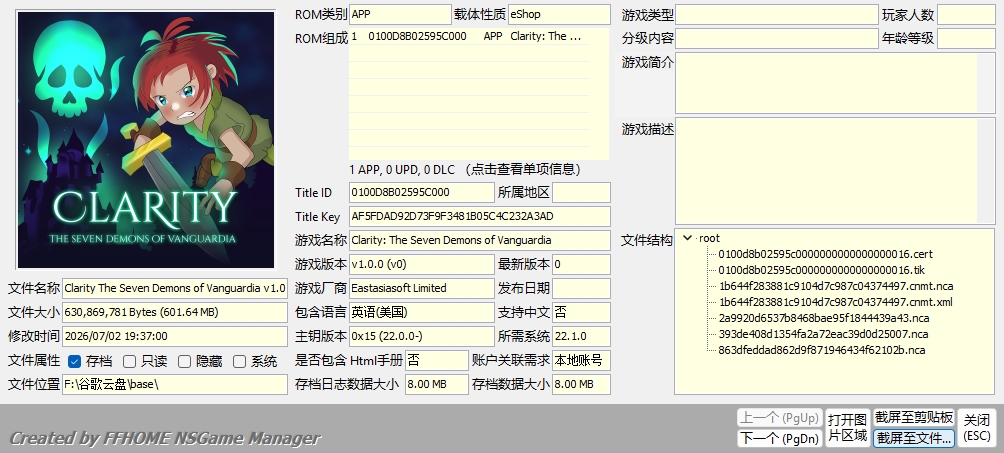This screenshot has width=1004, height=453.
Task: Select 2a9920d6537b8468bae95f1844439a43.nca entry
Action: [823, 318]
